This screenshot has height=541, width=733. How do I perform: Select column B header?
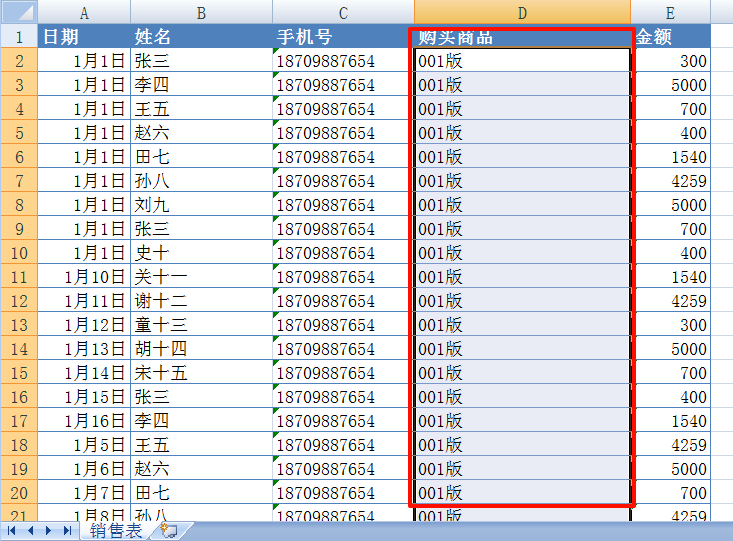(201, 12)
